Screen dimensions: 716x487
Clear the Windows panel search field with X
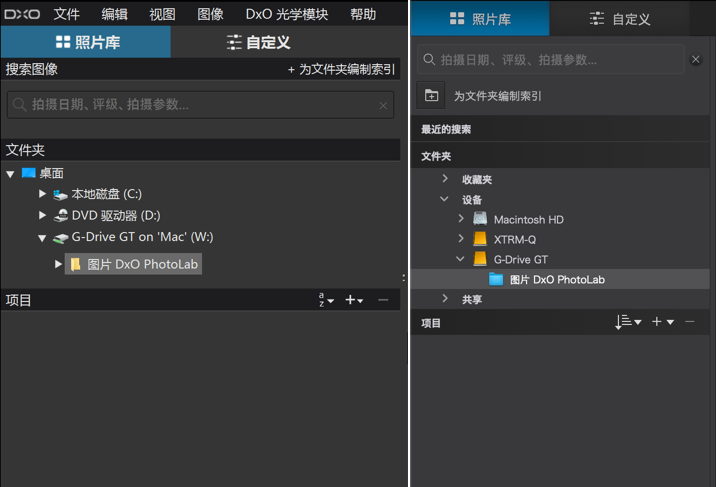click(383, 105)
